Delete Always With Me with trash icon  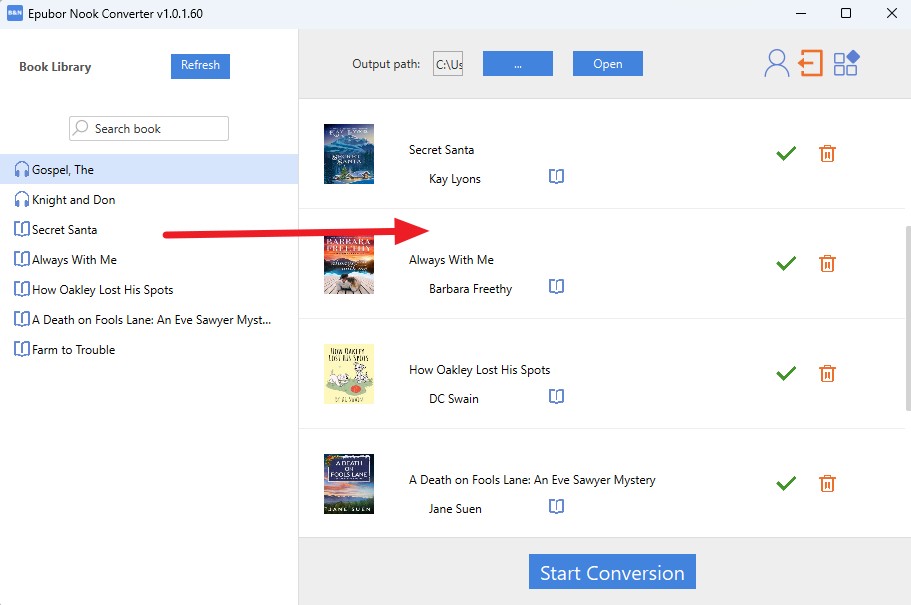[827, 263]
